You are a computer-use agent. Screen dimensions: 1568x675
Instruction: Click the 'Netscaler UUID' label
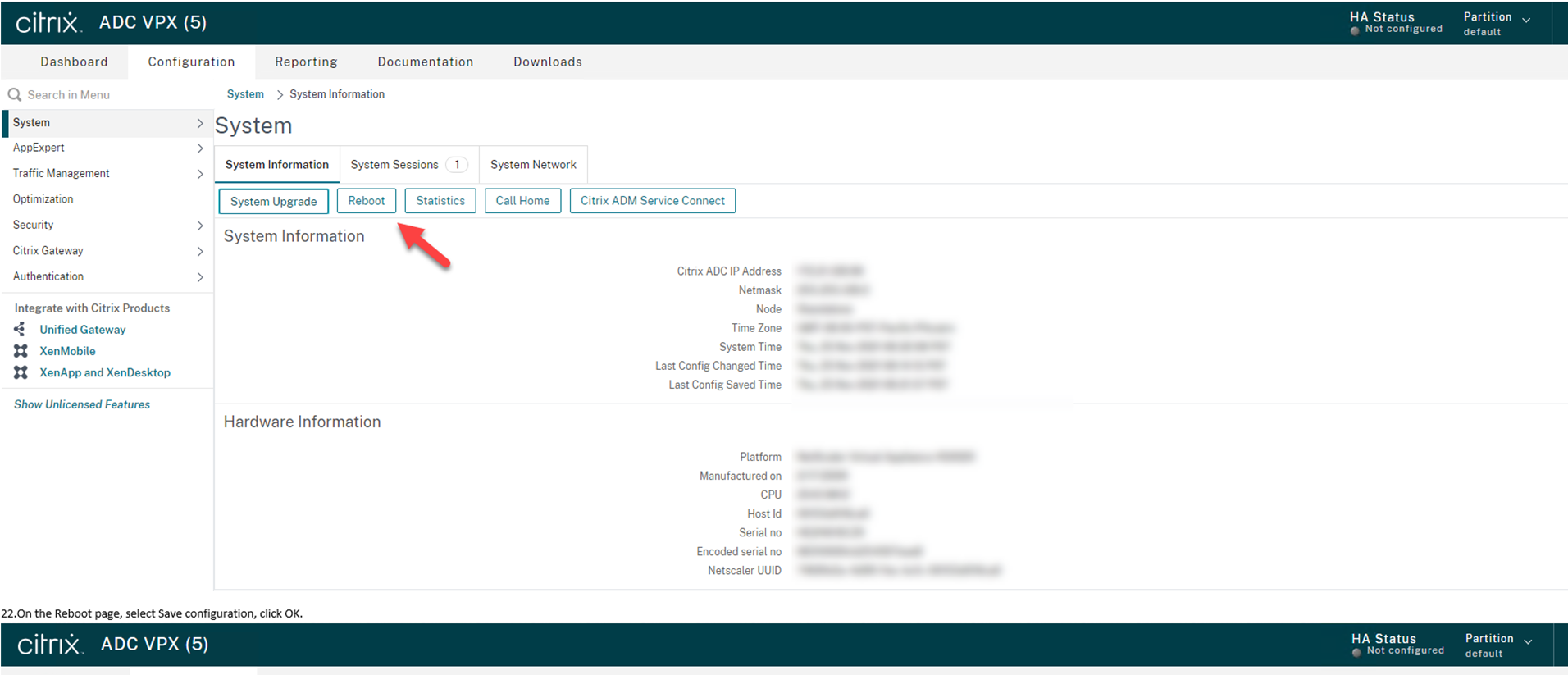pyautogui.click(x=745, y=571)
